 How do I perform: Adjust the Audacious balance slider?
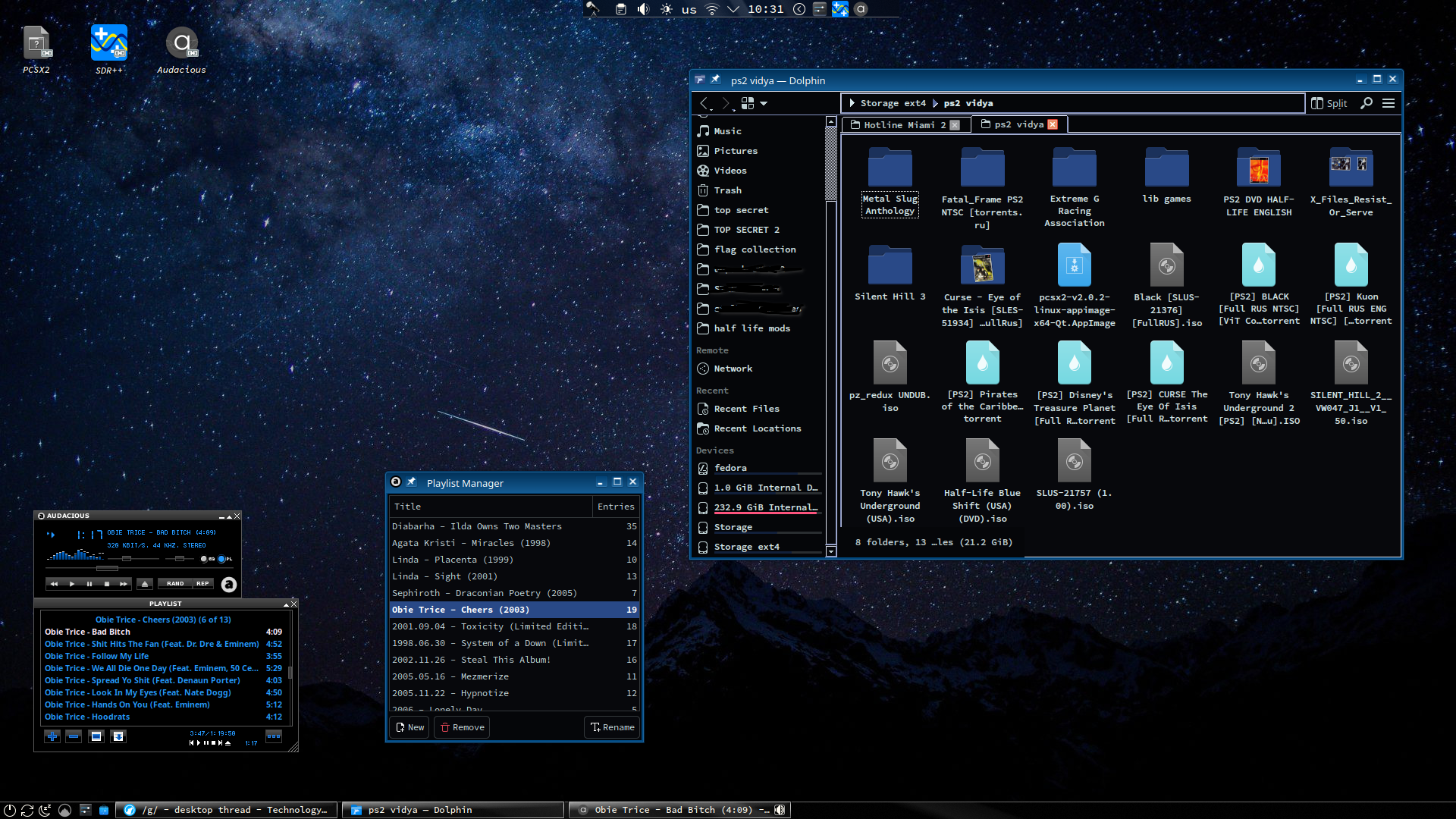click(180, 559)
